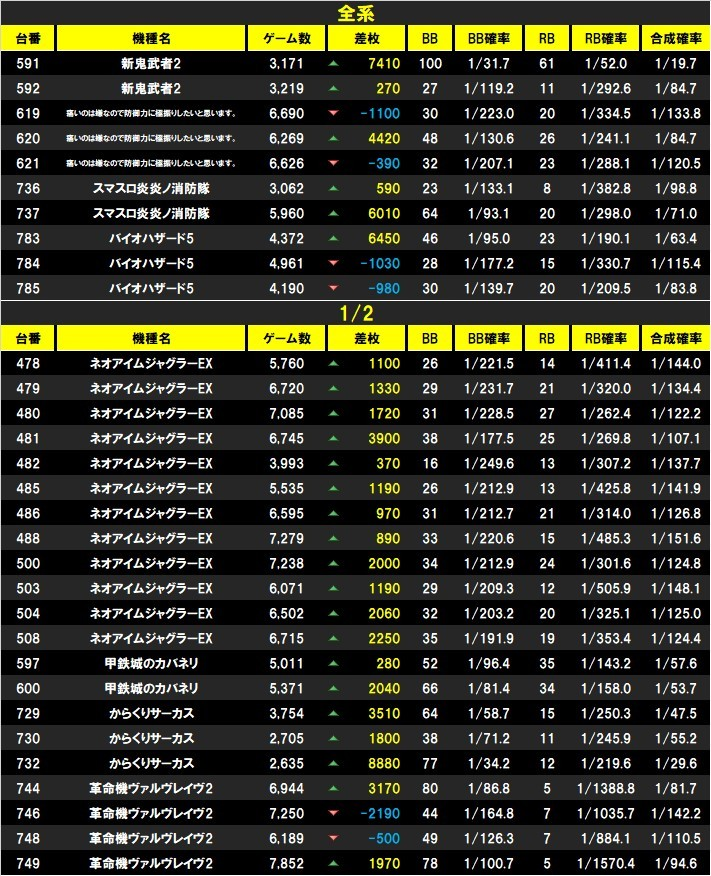Click 革命機ヴァルヴレイヴ2 in row 744
This screenshot has height=876, width=711.
151,788
